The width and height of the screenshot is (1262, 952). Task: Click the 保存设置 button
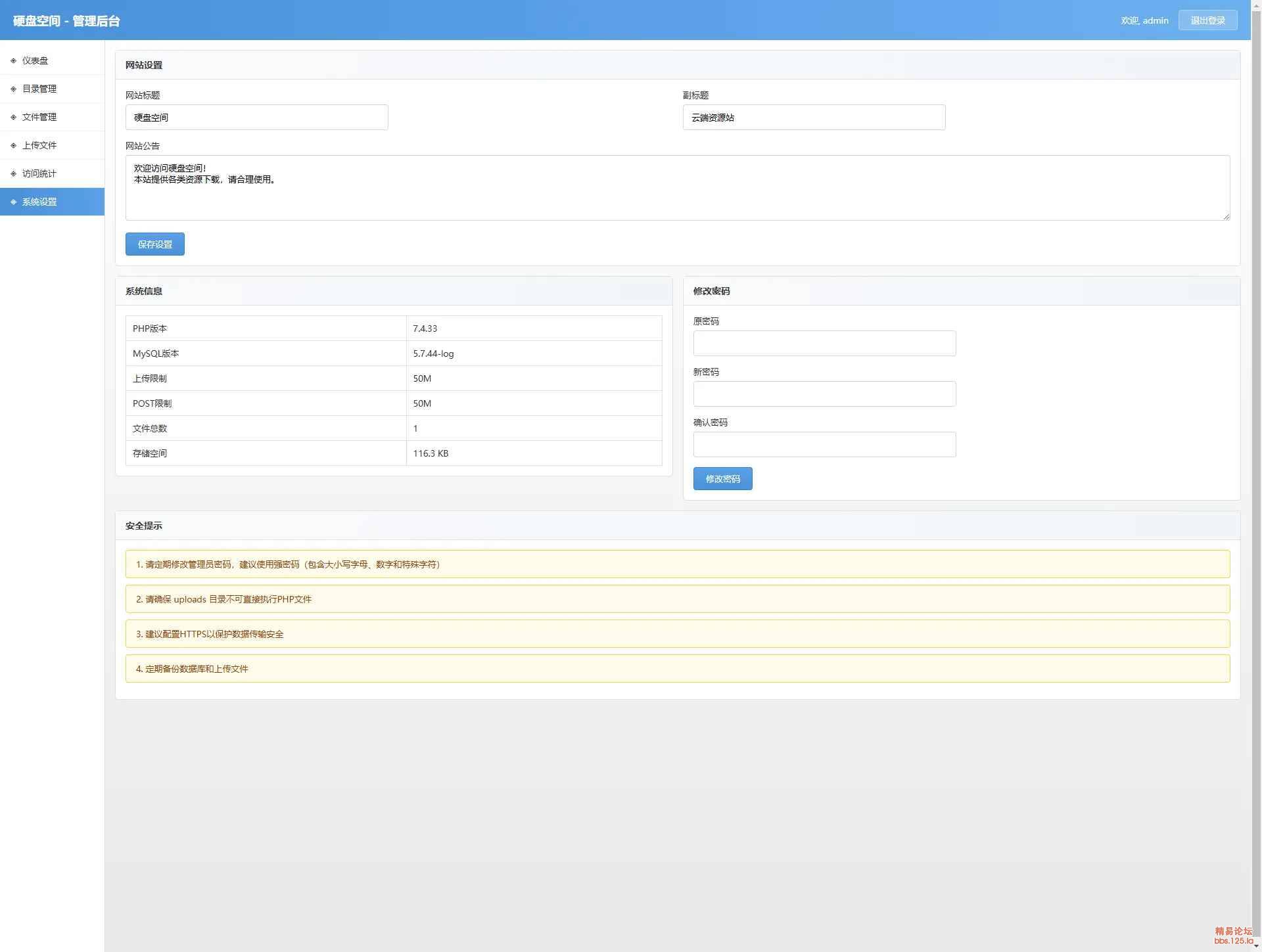coord(154,244)
